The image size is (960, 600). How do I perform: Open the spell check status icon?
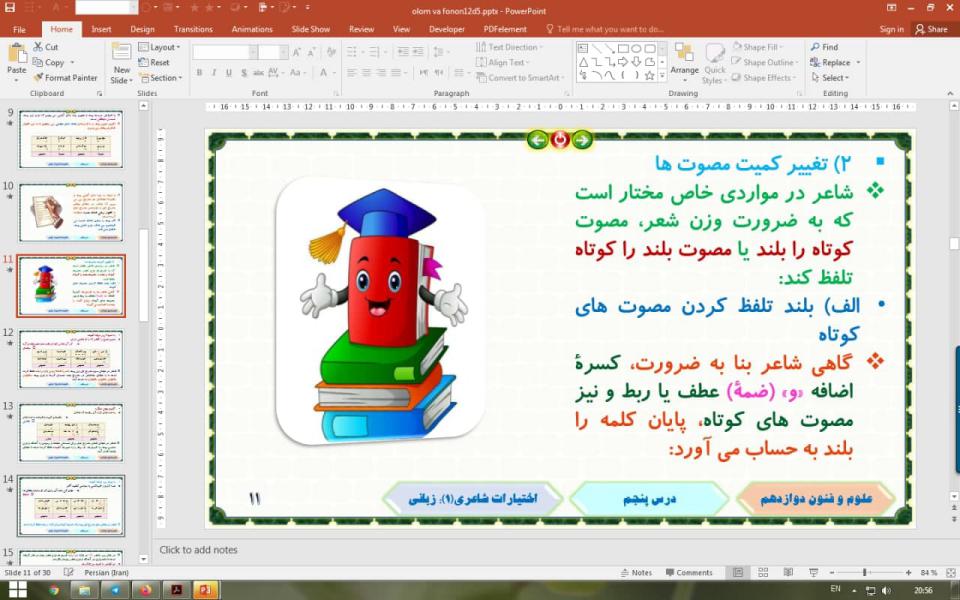(69, 572)
